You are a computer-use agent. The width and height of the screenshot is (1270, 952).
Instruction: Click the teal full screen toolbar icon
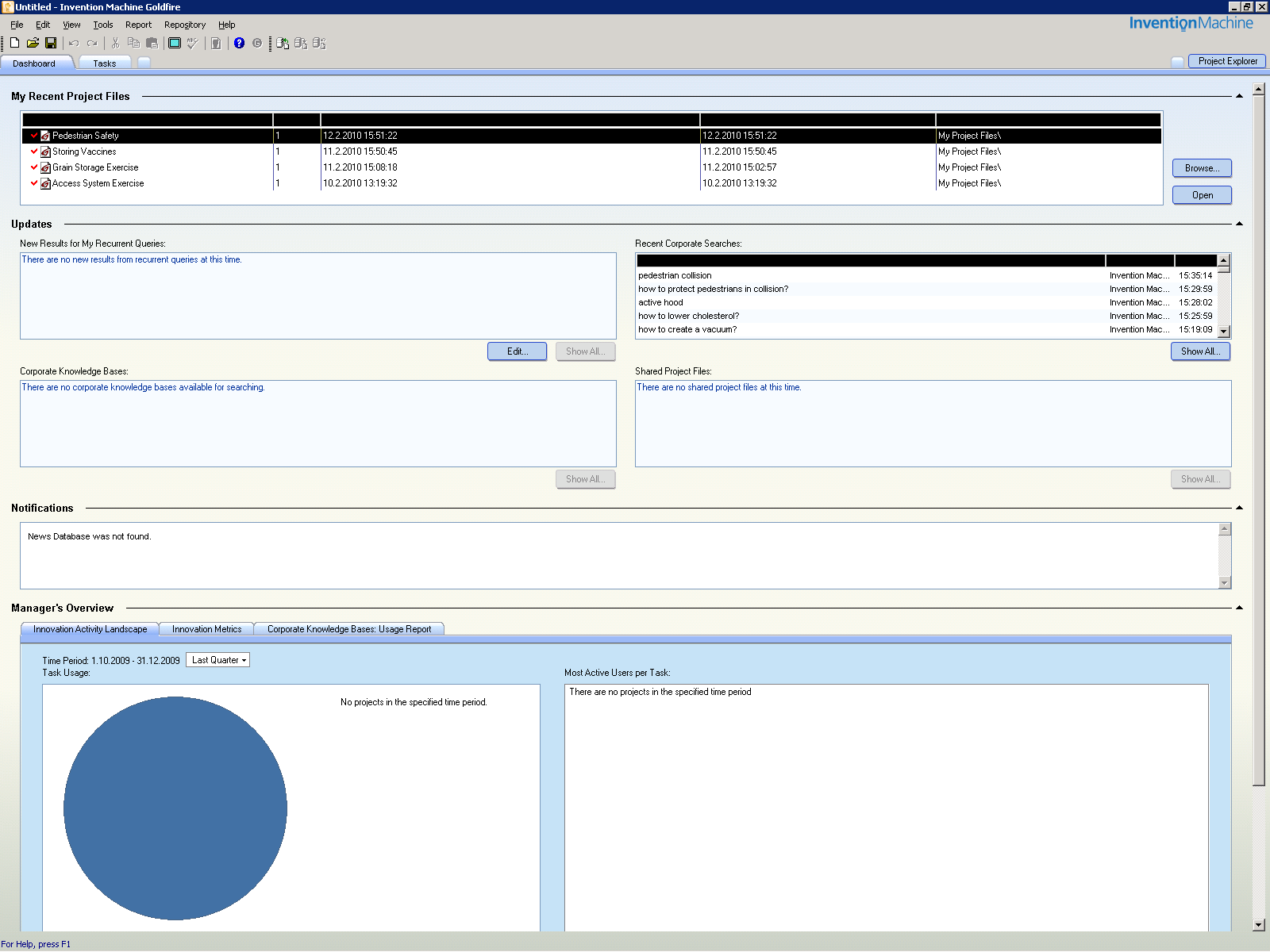175,43
